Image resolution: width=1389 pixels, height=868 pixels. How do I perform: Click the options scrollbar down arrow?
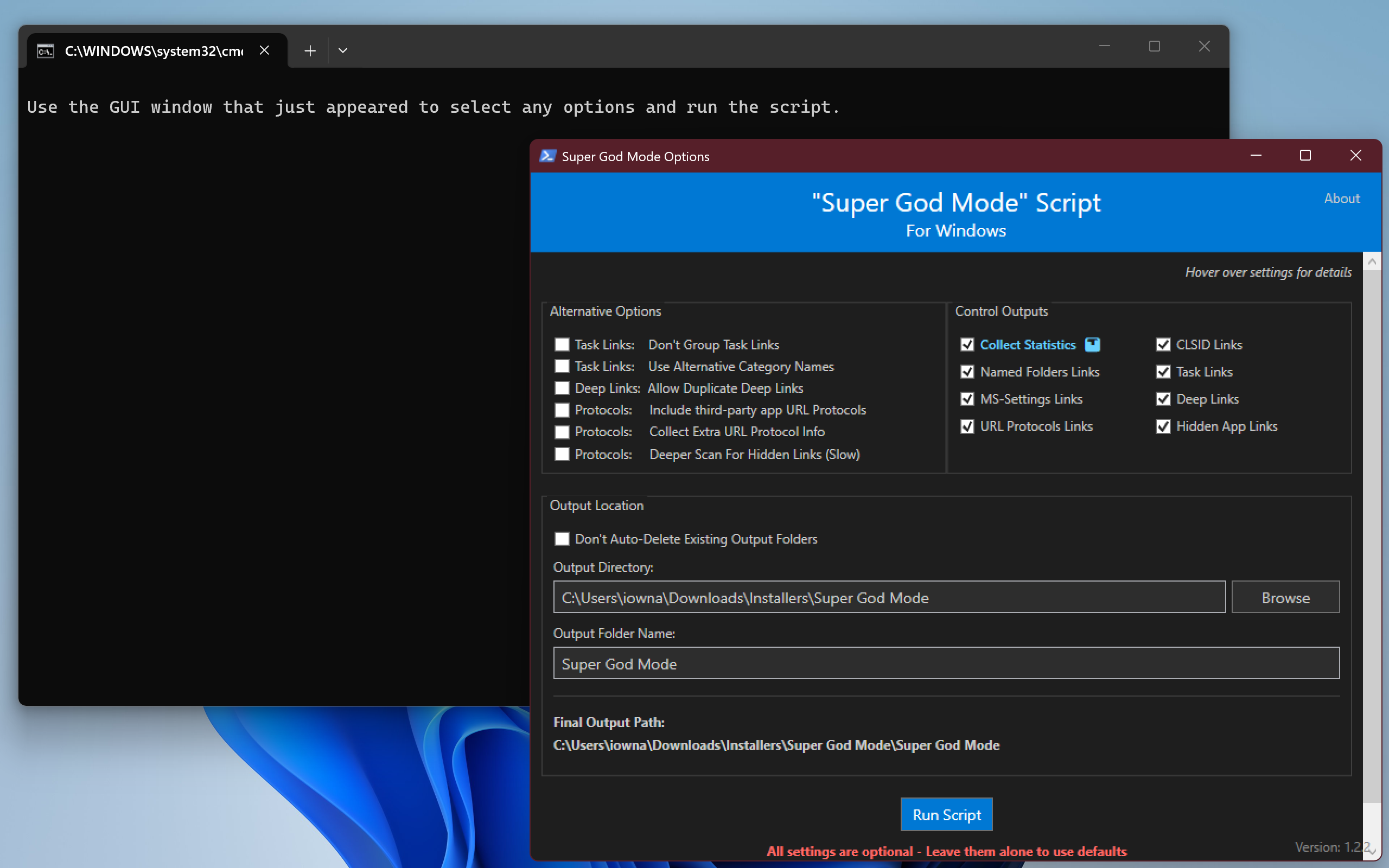[x=1372, y=851]
